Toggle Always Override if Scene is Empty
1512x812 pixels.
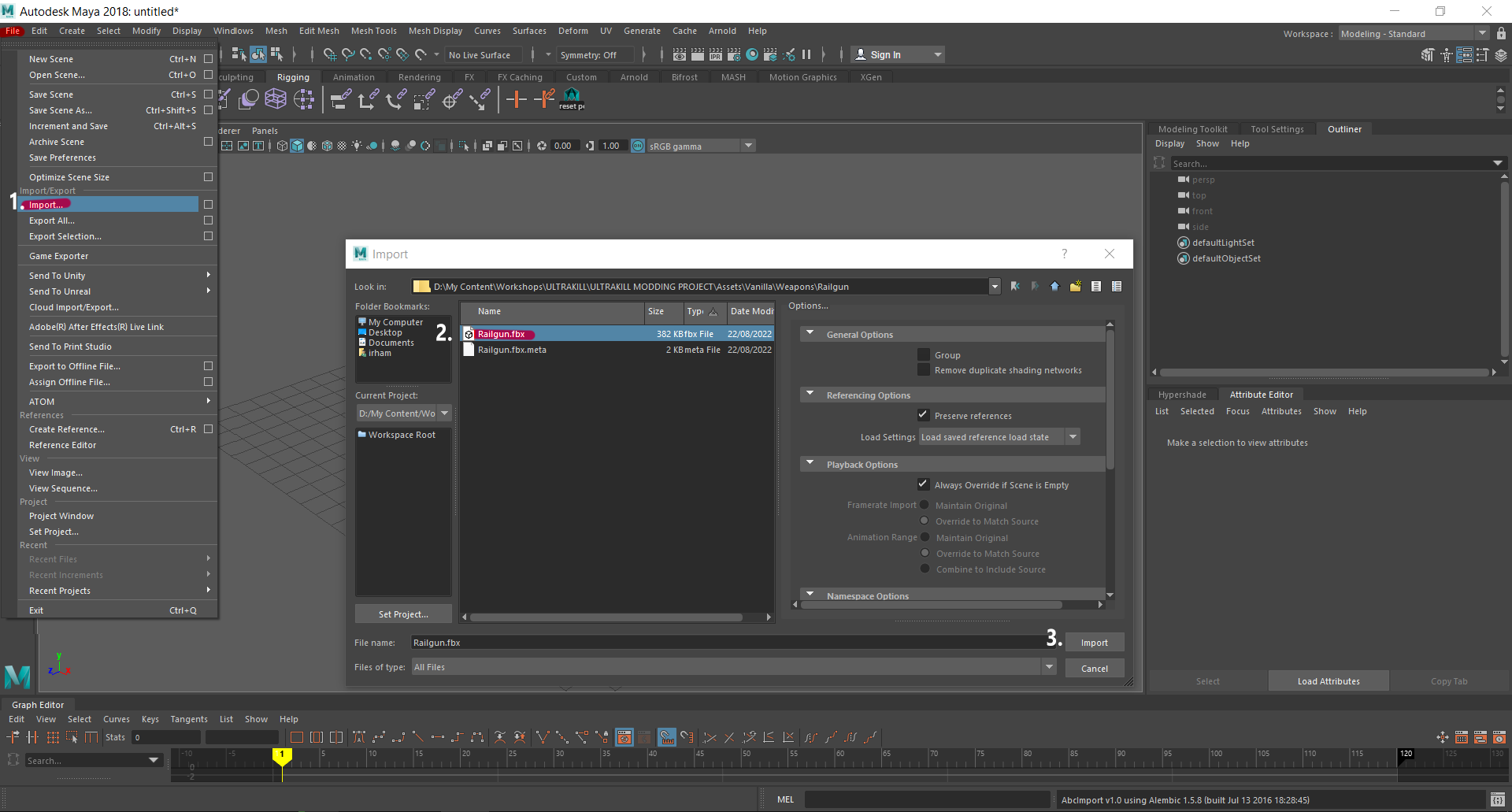click(x=924, y=484)
